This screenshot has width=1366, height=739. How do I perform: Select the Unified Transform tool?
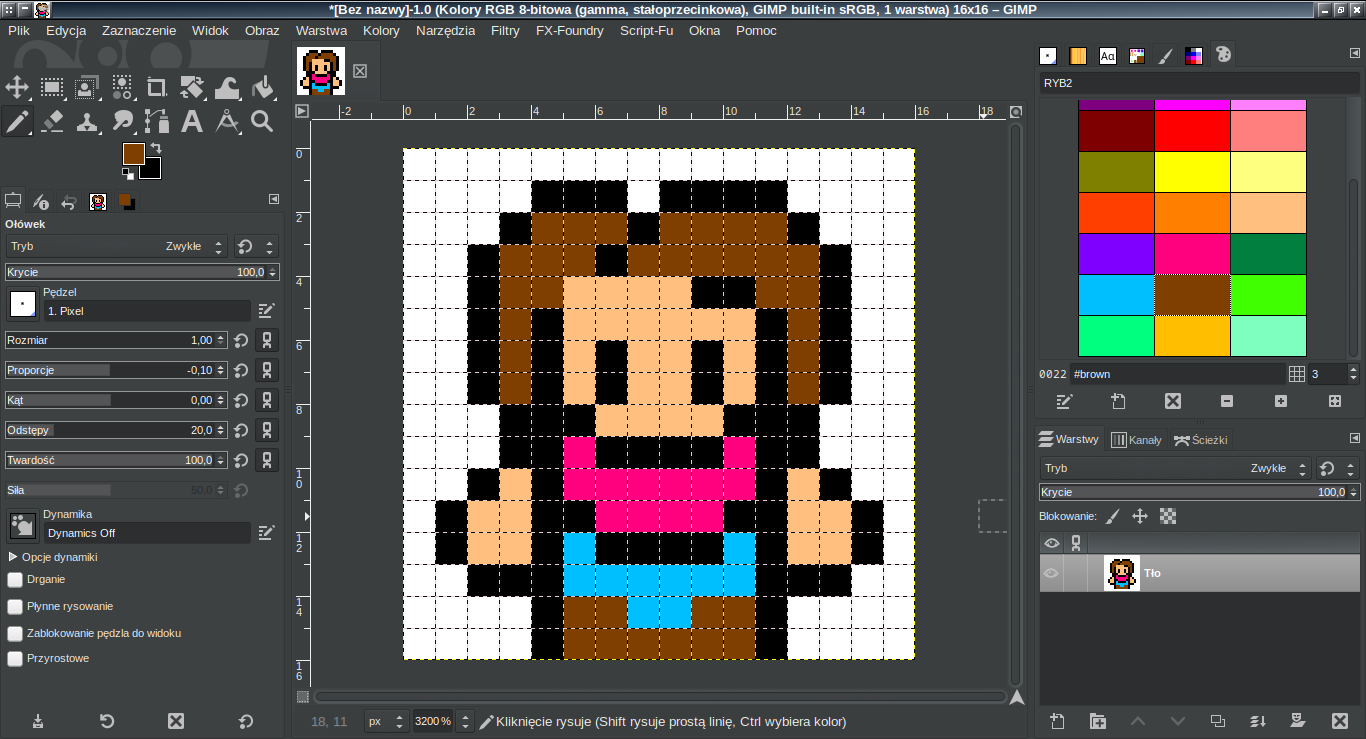tap(192, 87)
